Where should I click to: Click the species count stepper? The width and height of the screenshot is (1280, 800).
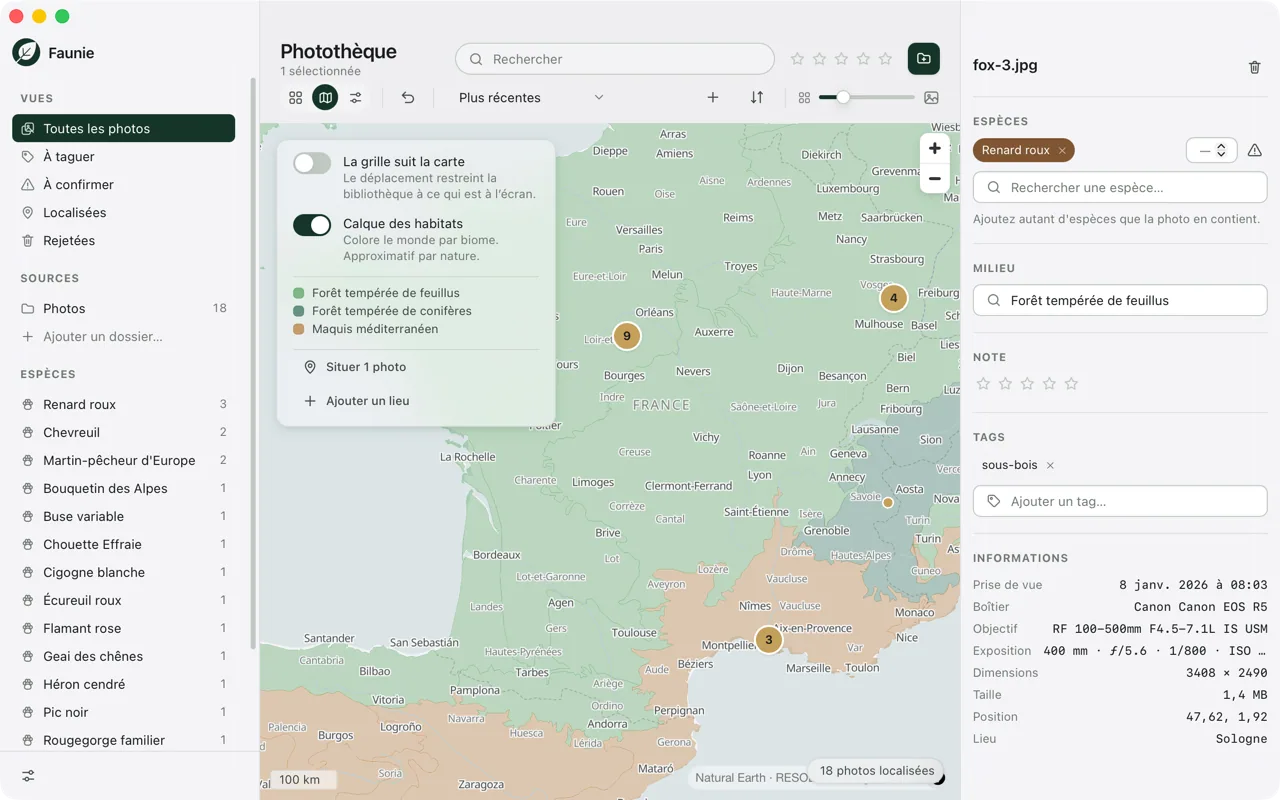click(x=1211, y=150)
